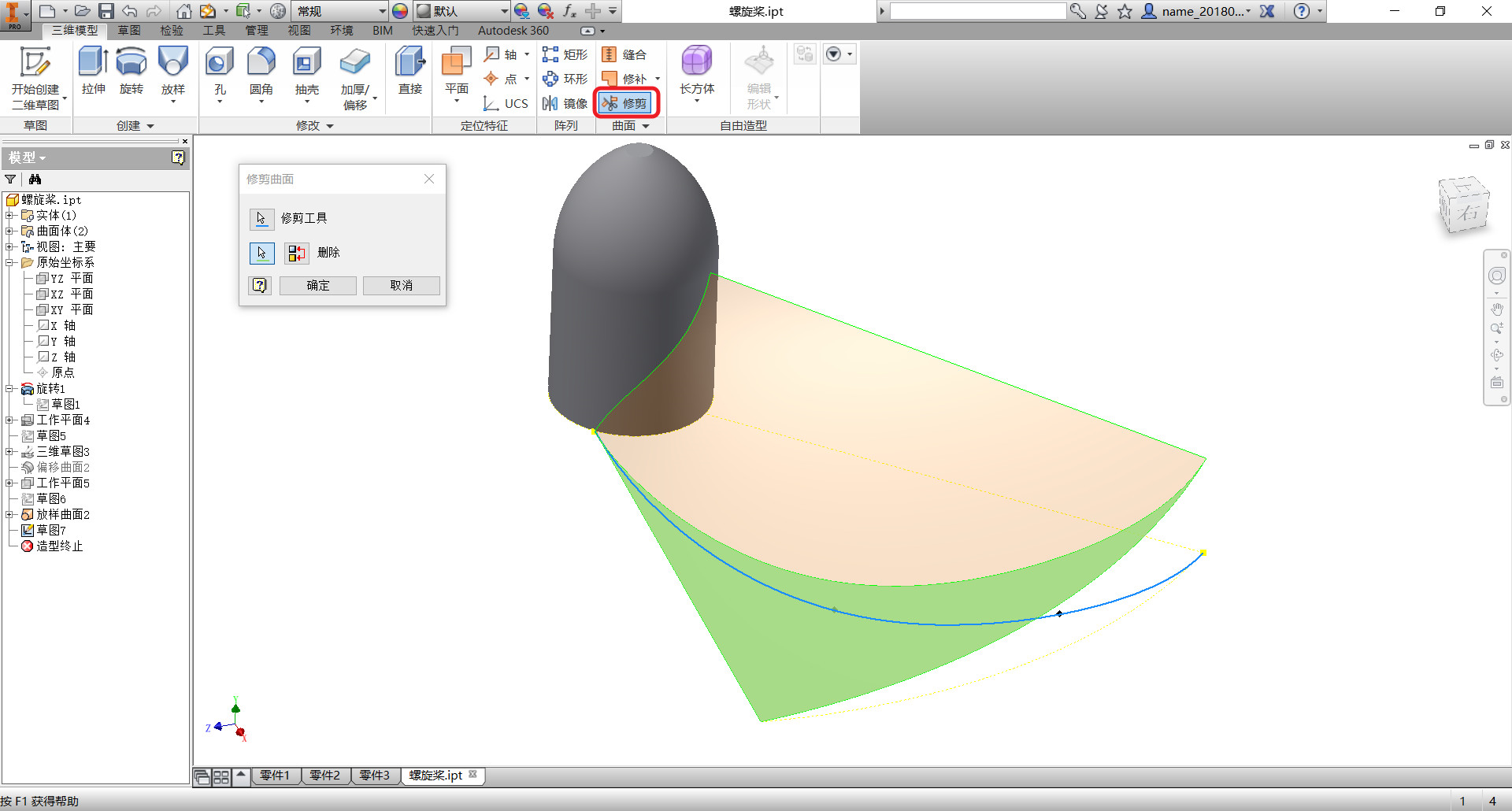Select the 直接 (Direct edit) tool
The width and height of the screenshot is (1512, 811).
410,71
